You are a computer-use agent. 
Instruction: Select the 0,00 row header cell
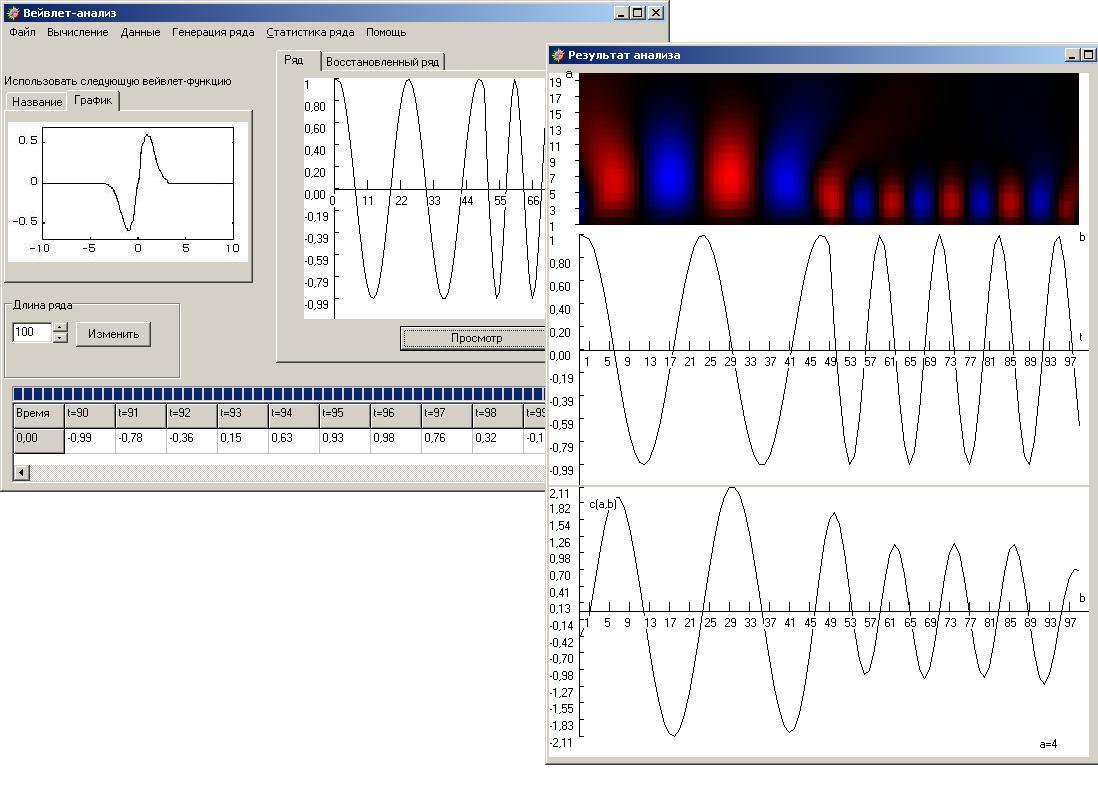click(x=39, y=440)
